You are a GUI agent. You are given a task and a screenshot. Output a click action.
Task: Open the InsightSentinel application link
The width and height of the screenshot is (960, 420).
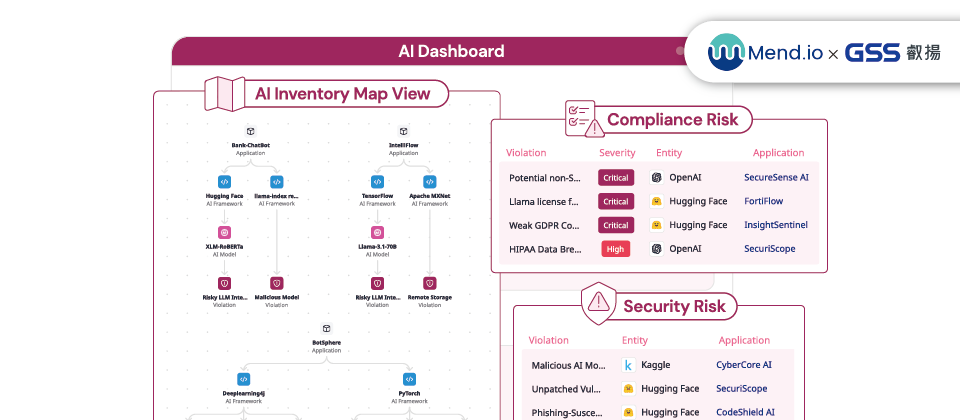tap(776, 225)
